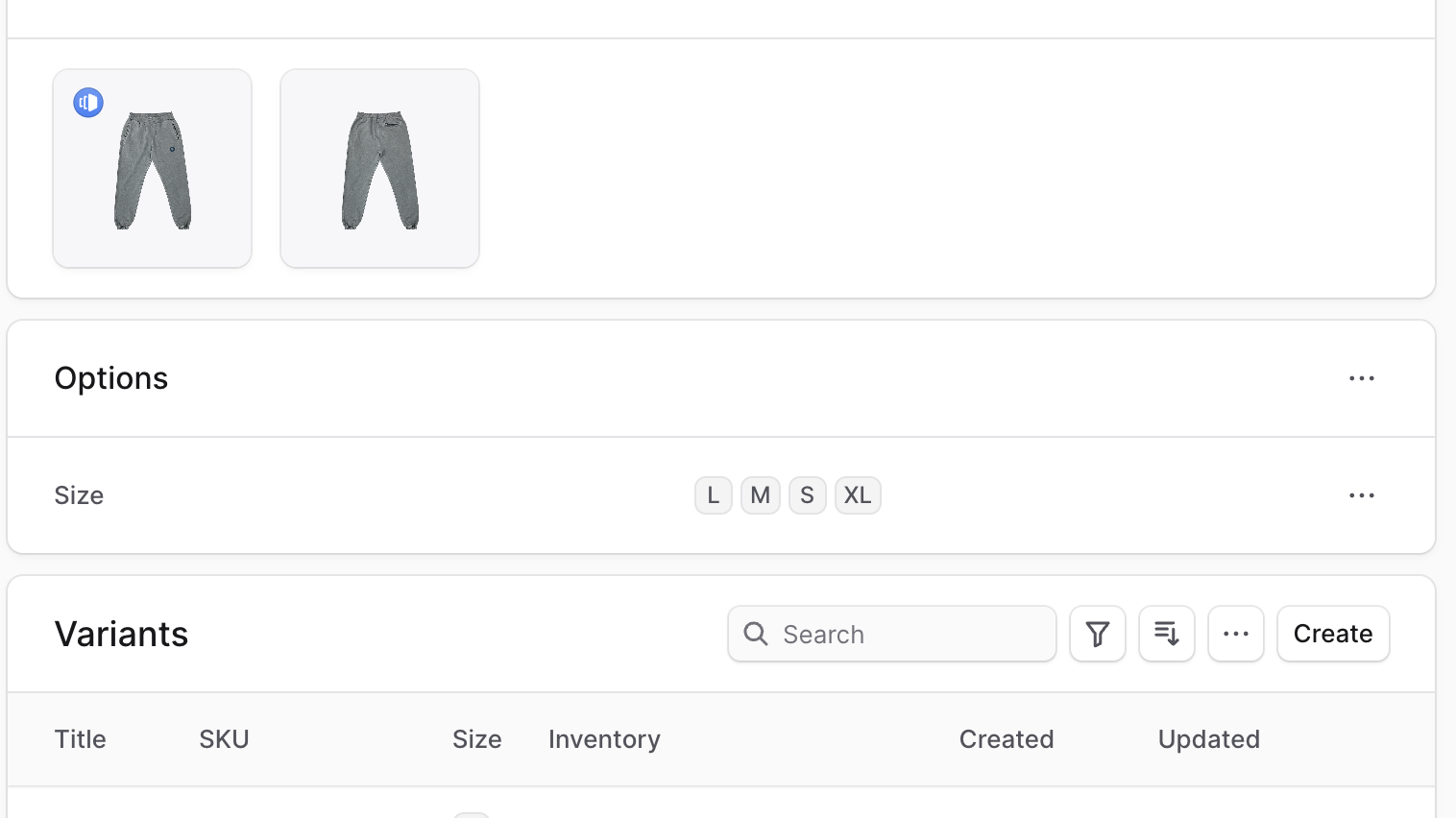The width and height of the screenshot is (1456, 818).
Task: Click the blue thumbnail badge icon
Action: [x=88, y=102]
